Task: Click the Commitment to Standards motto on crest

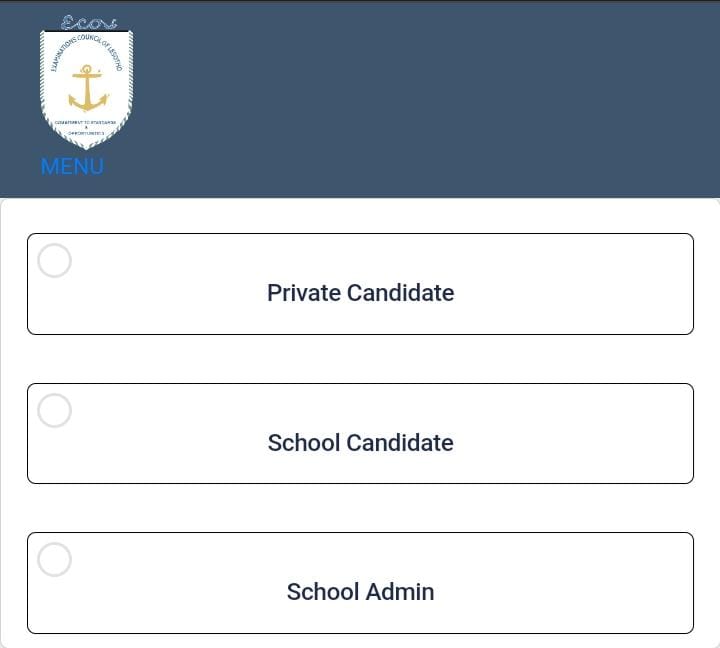Action: pos(87,122)
